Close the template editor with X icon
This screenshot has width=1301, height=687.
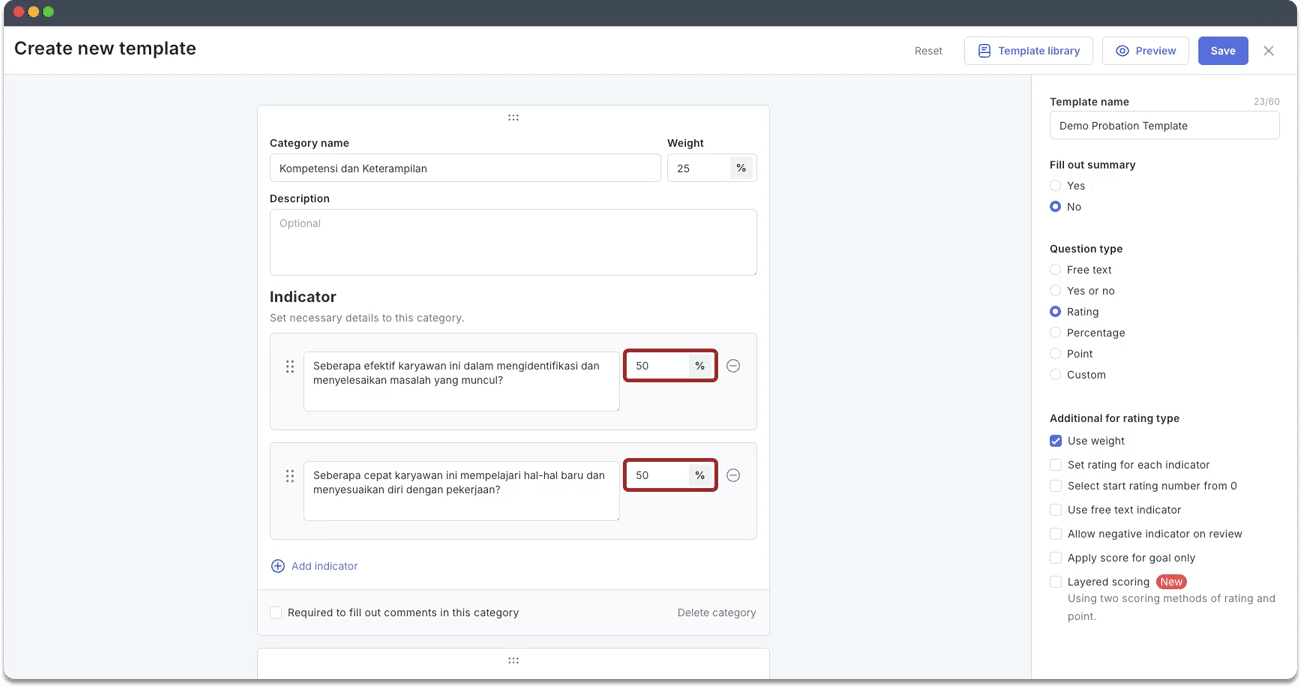pyautogui.click(x=1268, y=51)
